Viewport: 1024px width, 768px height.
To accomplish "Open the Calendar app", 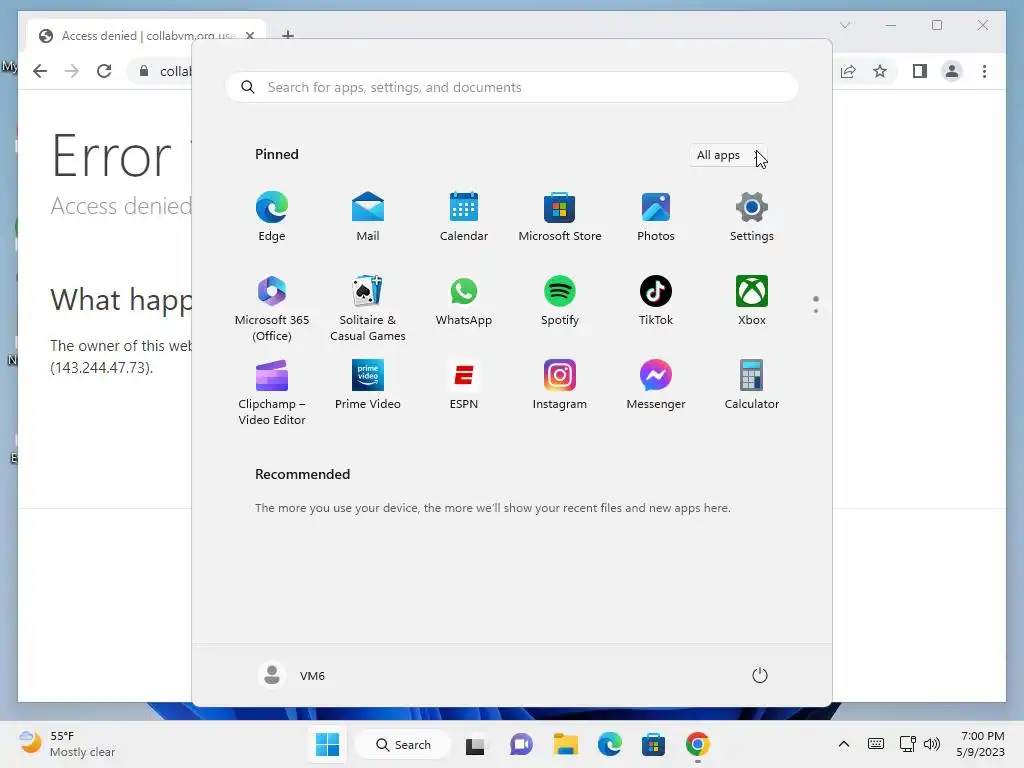I will (x=464, y=217).
